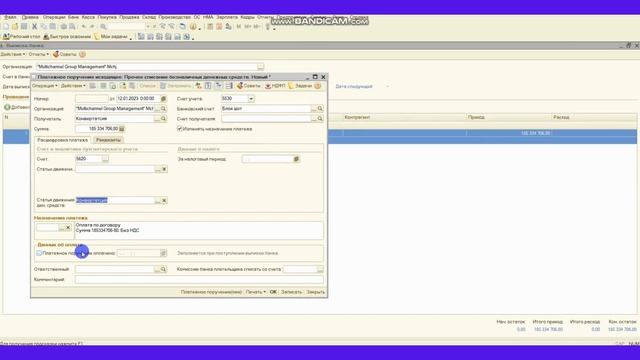Clear the Статья движения ден. средств field
The width and height of the screenshot is (640, 360).
[164, 200]
